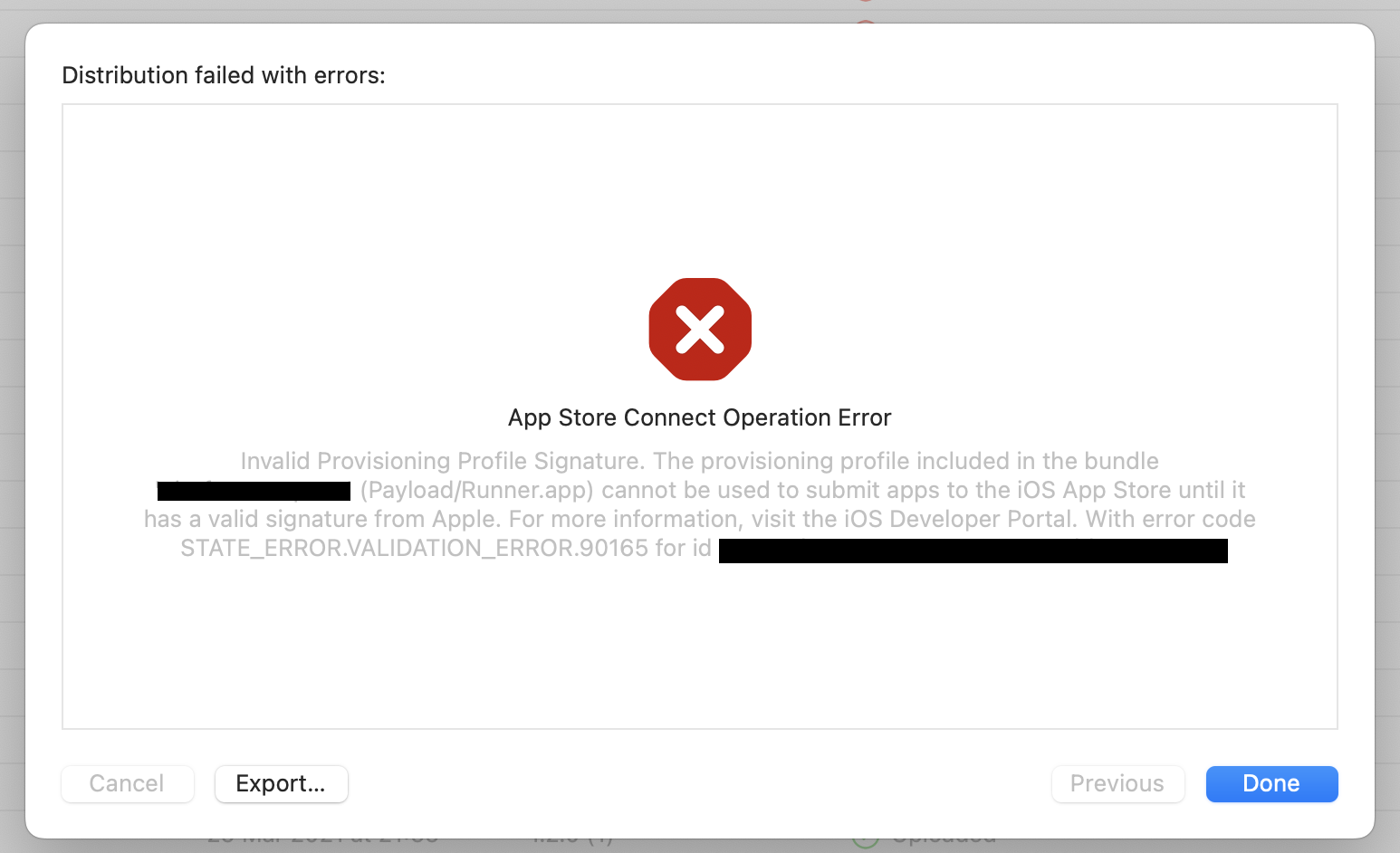Image resolution: width=1400 pixels, height=853 pixels.
Task: Select the STATE_ERROR.VALIDATION_ERROR.90165 error code text
Action: (413, 548)
